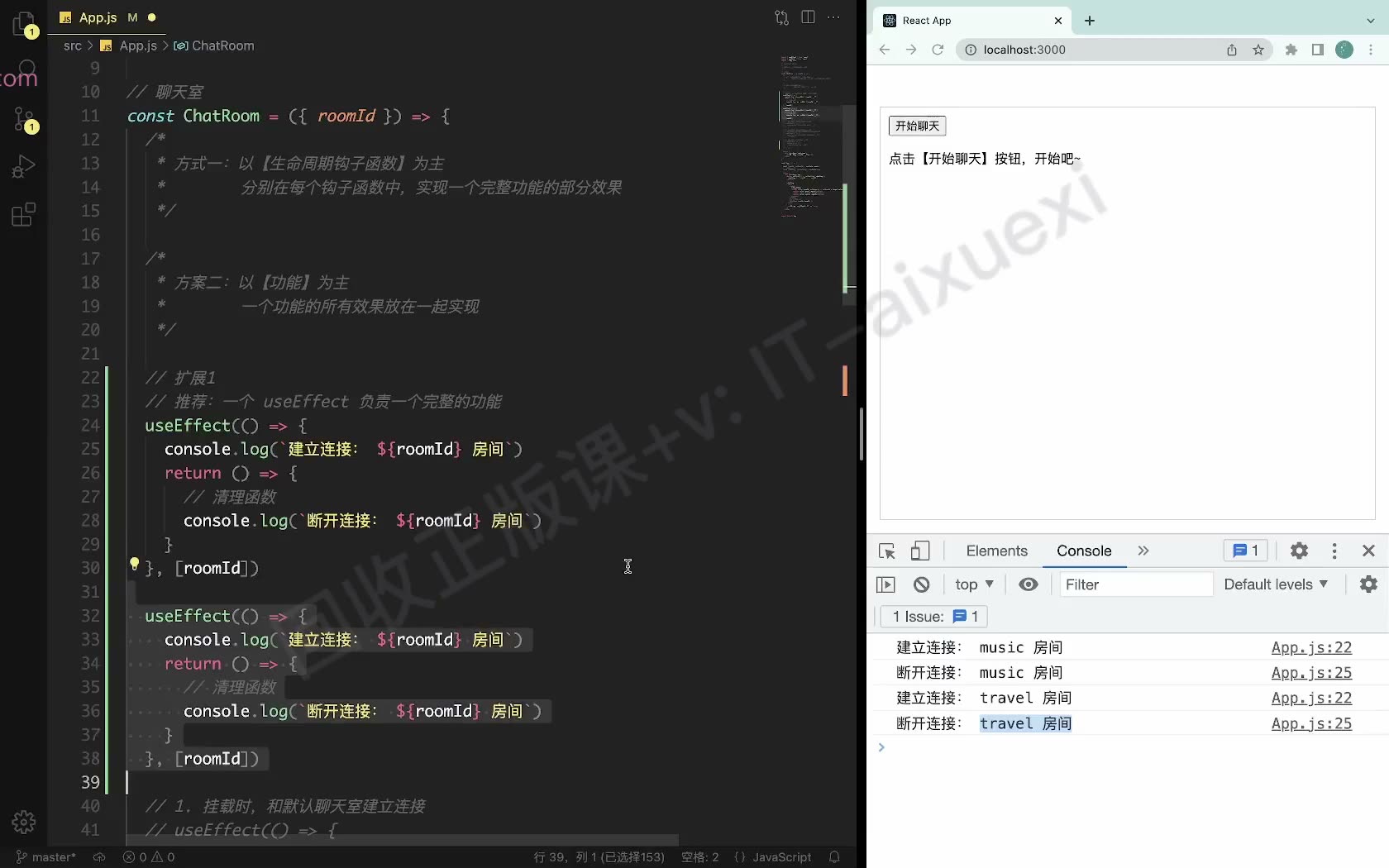The image size is (1389, 868).
Task: Open the top JavaScript context dropdown
Action: pos(974,584)
